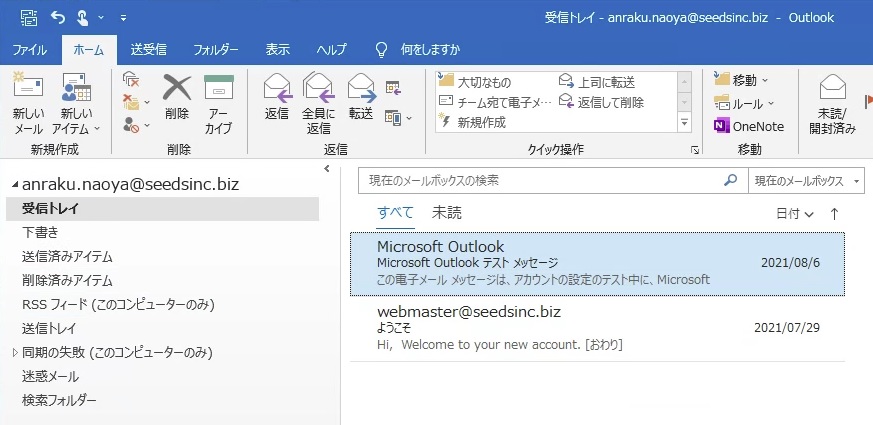
Task: Open OneNote from the ribbon
Action: click(748, 126)
